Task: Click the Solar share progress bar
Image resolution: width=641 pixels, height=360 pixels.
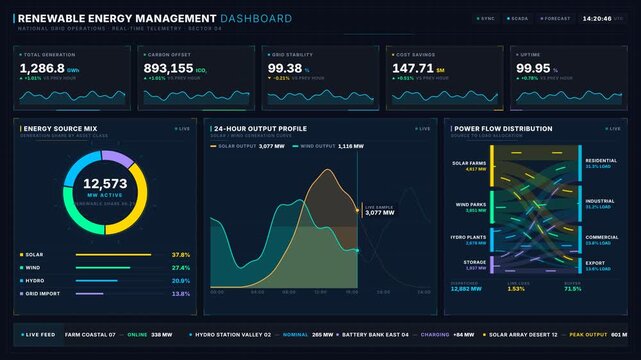Action: point(120,255)
